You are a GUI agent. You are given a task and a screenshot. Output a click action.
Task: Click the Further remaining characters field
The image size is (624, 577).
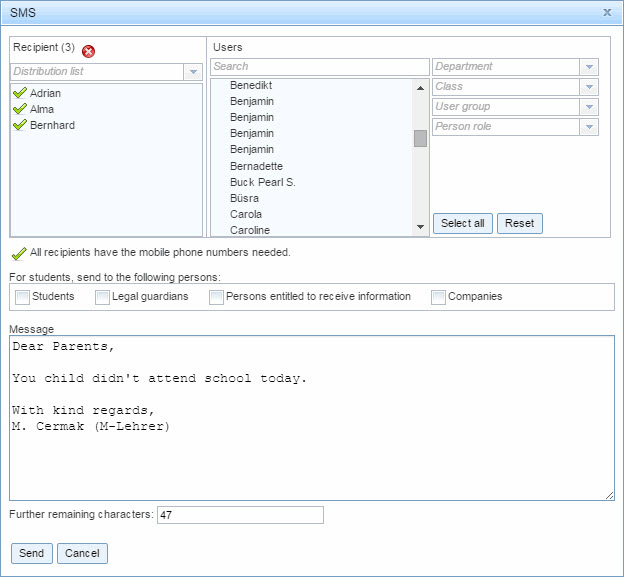pos(240,515)
